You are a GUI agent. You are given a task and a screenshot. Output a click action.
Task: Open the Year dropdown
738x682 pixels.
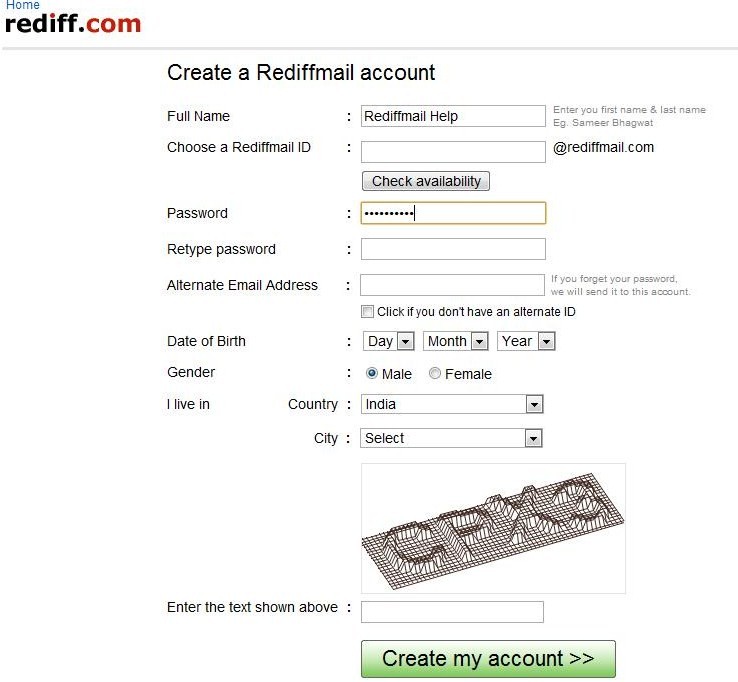pyautogui.click(x=526, y=341)
